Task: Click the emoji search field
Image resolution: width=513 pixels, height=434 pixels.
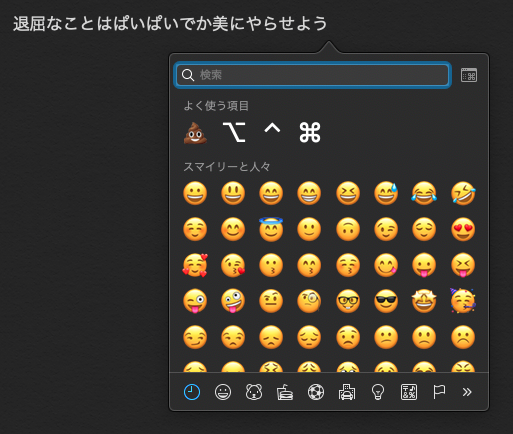Action: pyautogui.click(x=312, y=75)
